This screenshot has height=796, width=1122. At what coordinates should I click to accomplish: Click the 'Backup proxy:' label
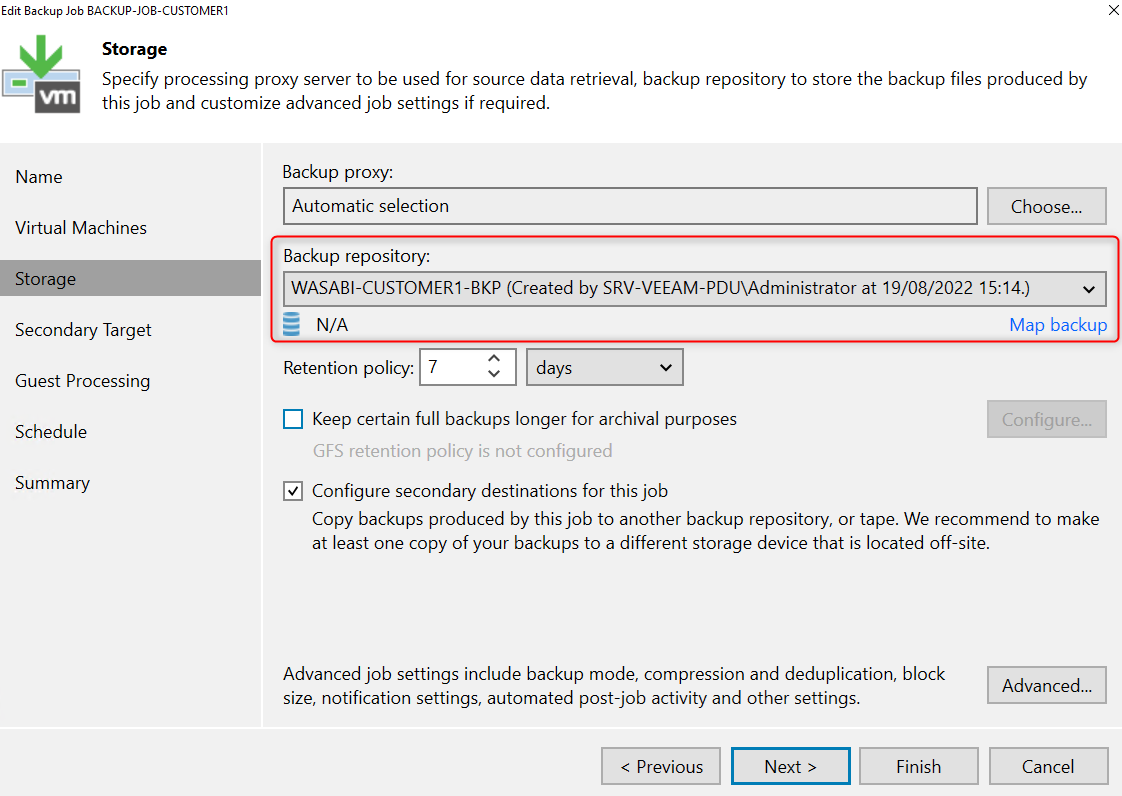tap(338, 173)
